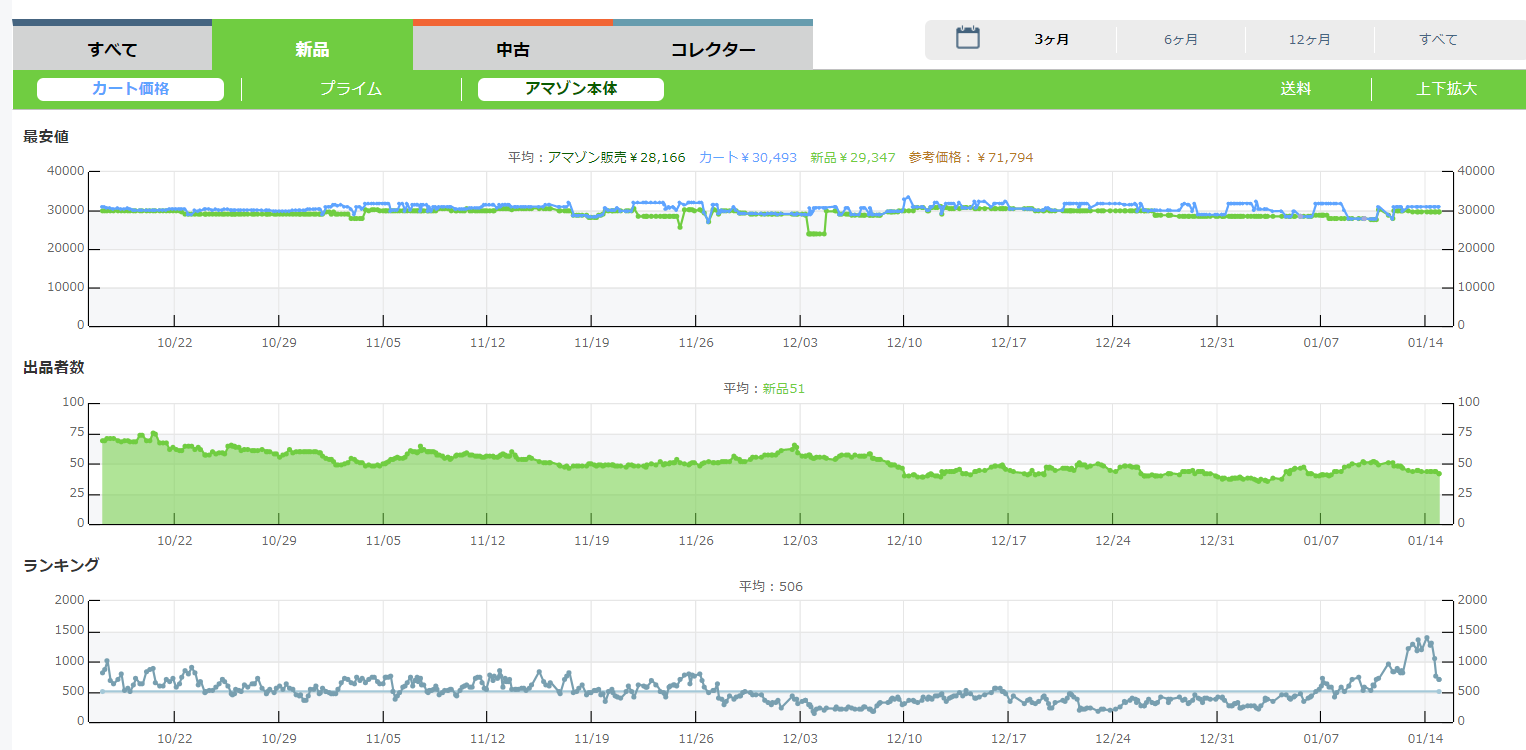Screen dimensions: 1526x750
Task: Click the blue カート average legend label
Action: coord(747,158)
